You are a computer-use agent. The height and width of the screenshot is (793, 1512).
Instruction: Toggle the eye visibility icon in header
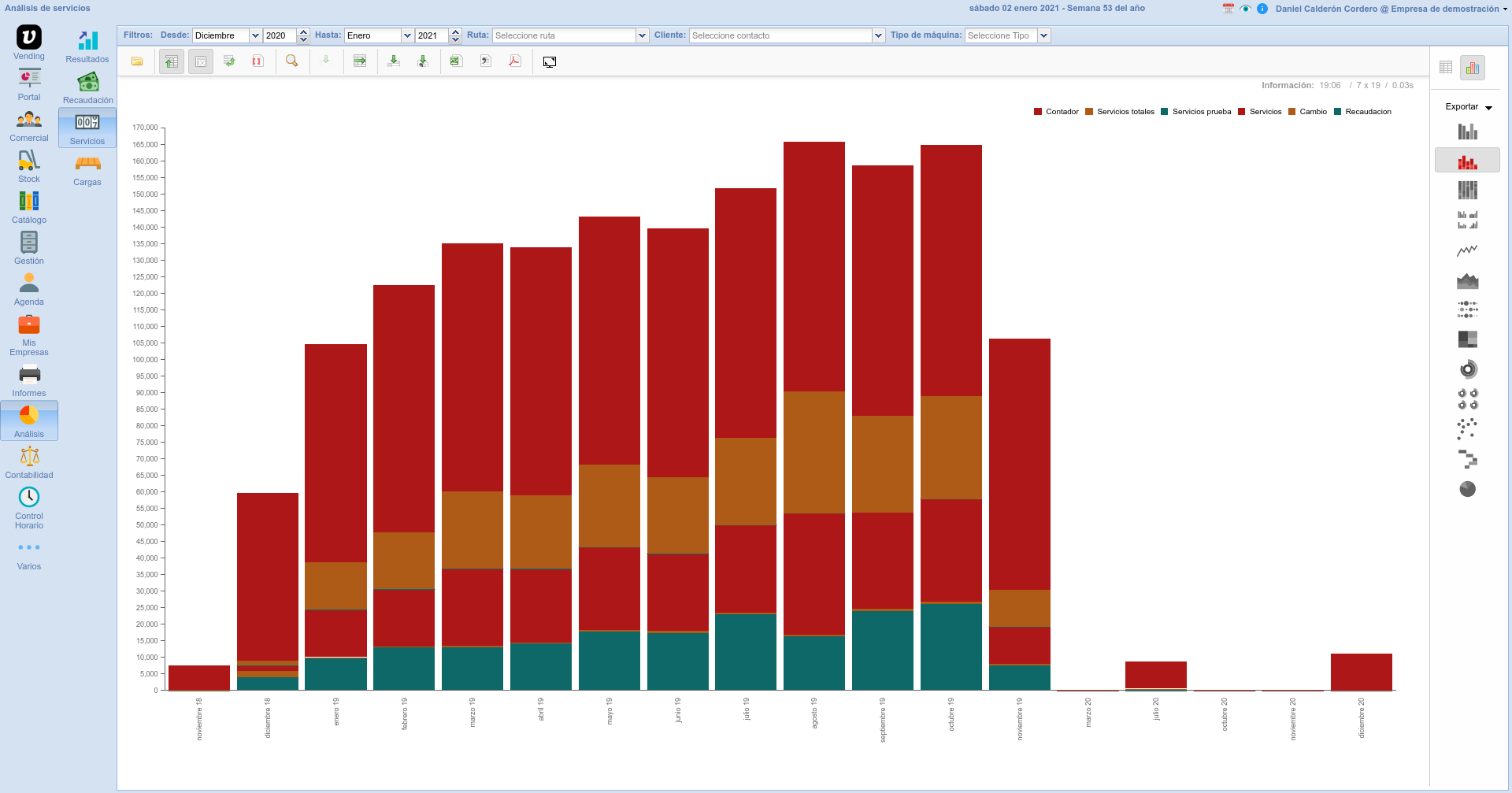pos(1245,9)
